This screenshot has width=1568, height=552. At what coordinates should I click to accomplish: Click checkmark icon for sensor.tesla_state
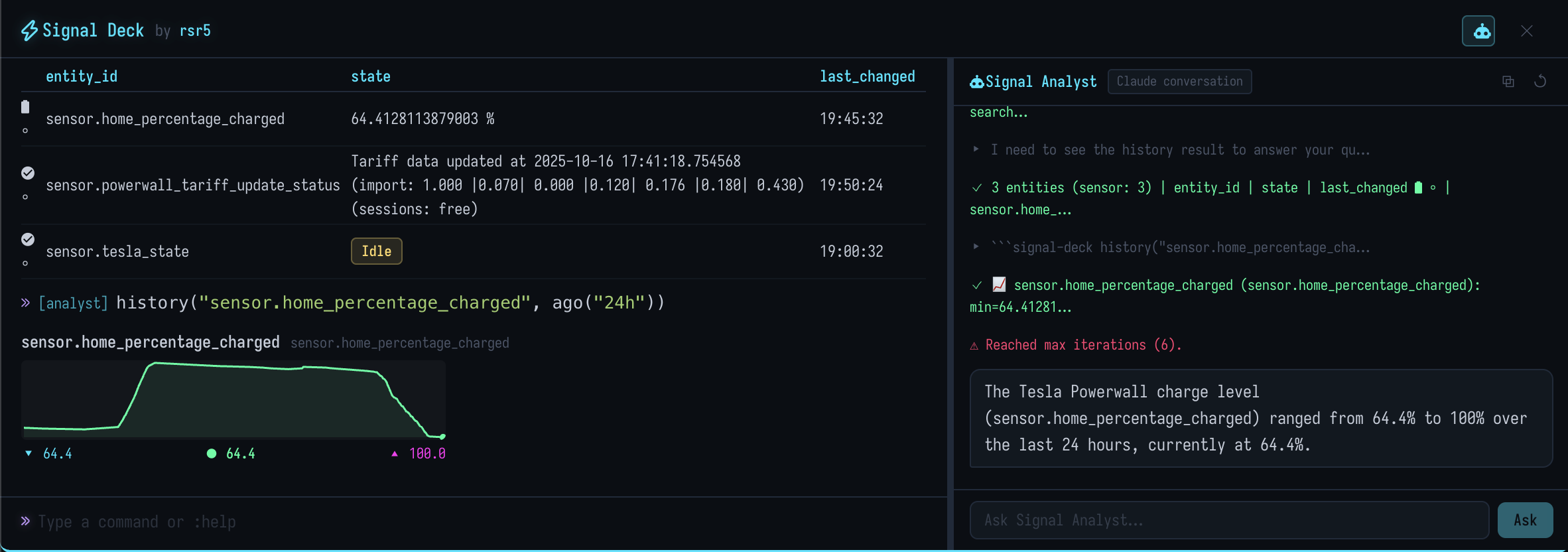[x=28, y=240]
